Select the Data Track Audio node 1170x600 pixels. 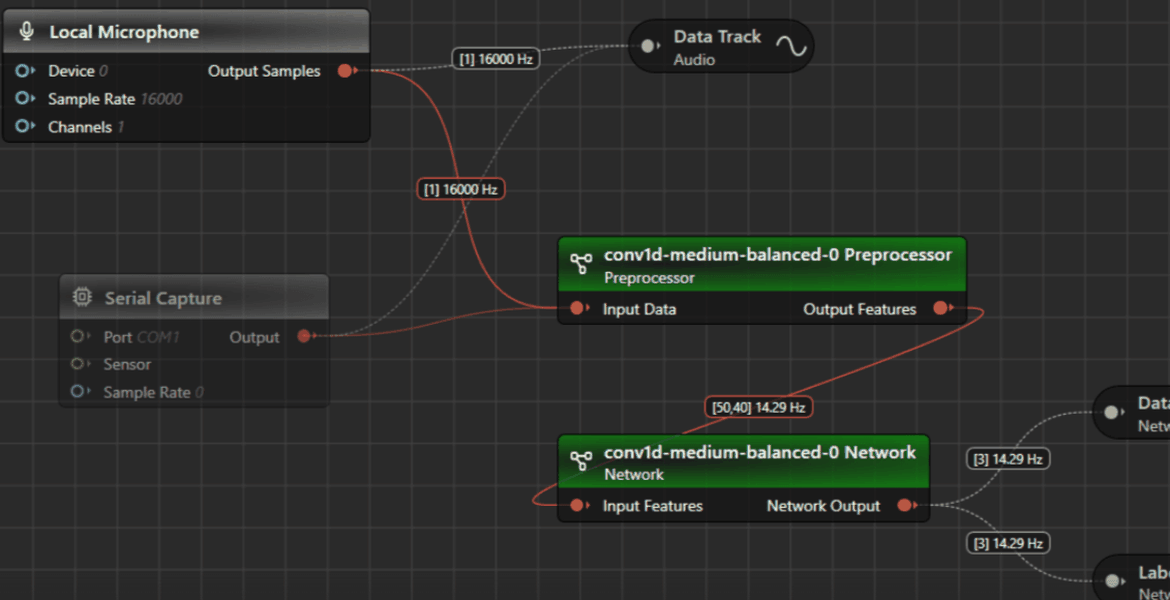721,46
